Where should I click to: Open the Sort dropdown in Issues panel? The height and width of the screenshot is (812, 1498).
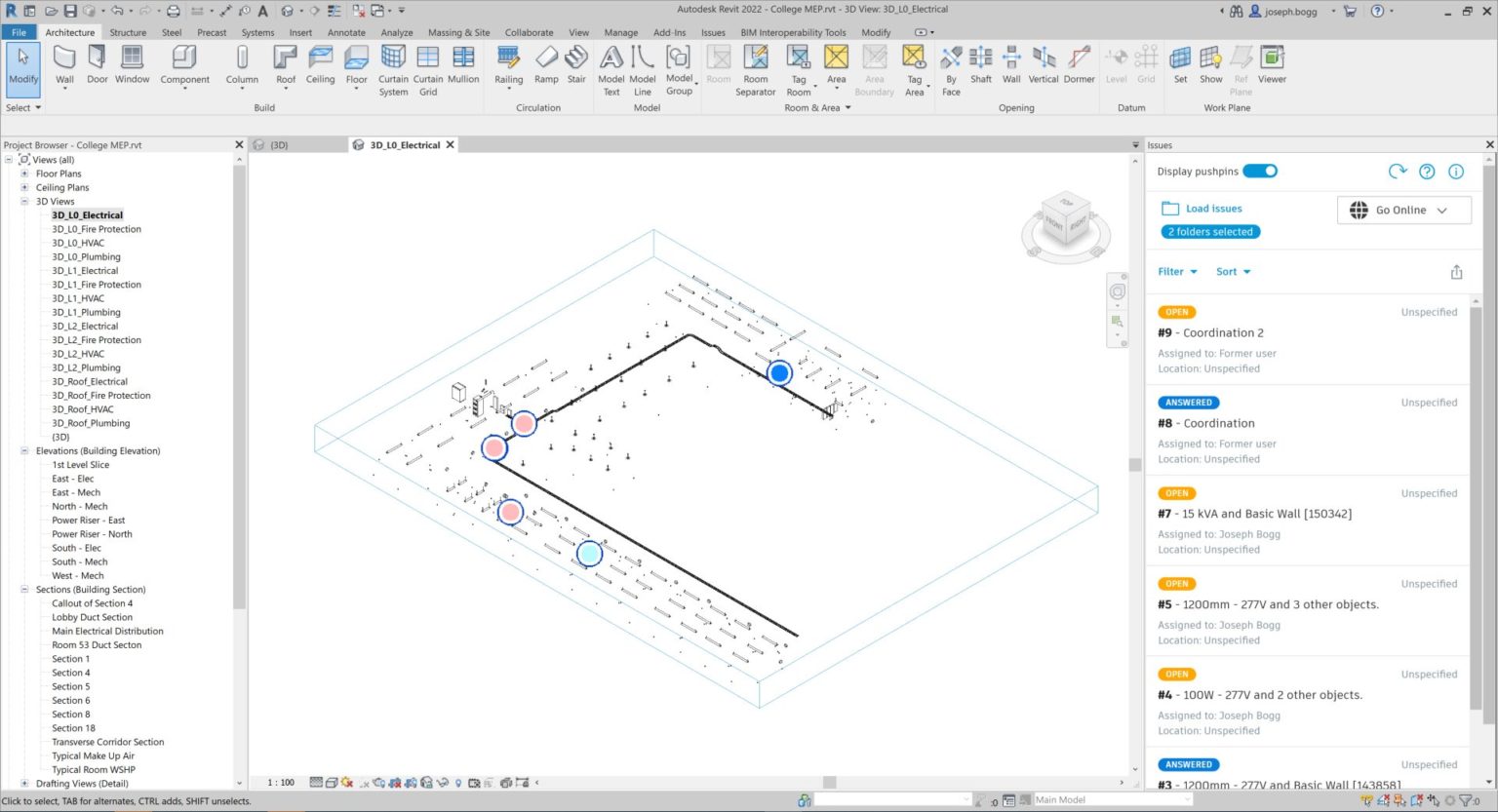pyautogui.click(x=1233, y=271)
